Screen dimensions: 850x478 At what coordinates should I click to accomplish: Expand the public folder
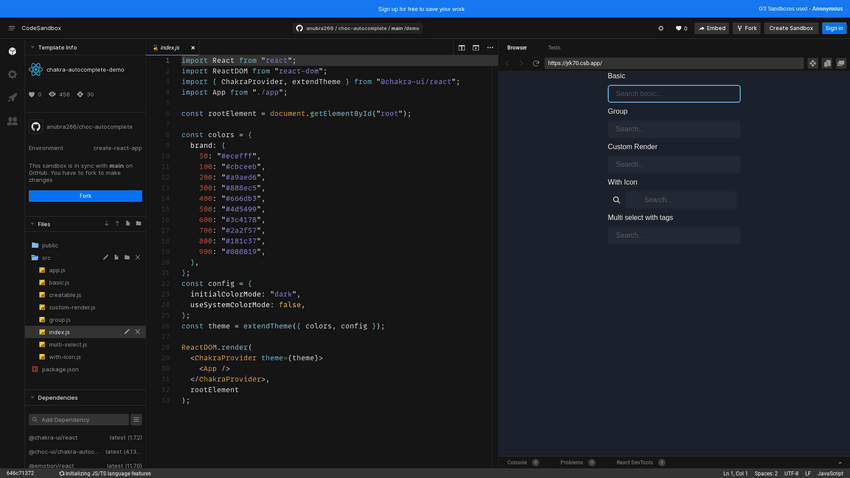tap(49, 245)
